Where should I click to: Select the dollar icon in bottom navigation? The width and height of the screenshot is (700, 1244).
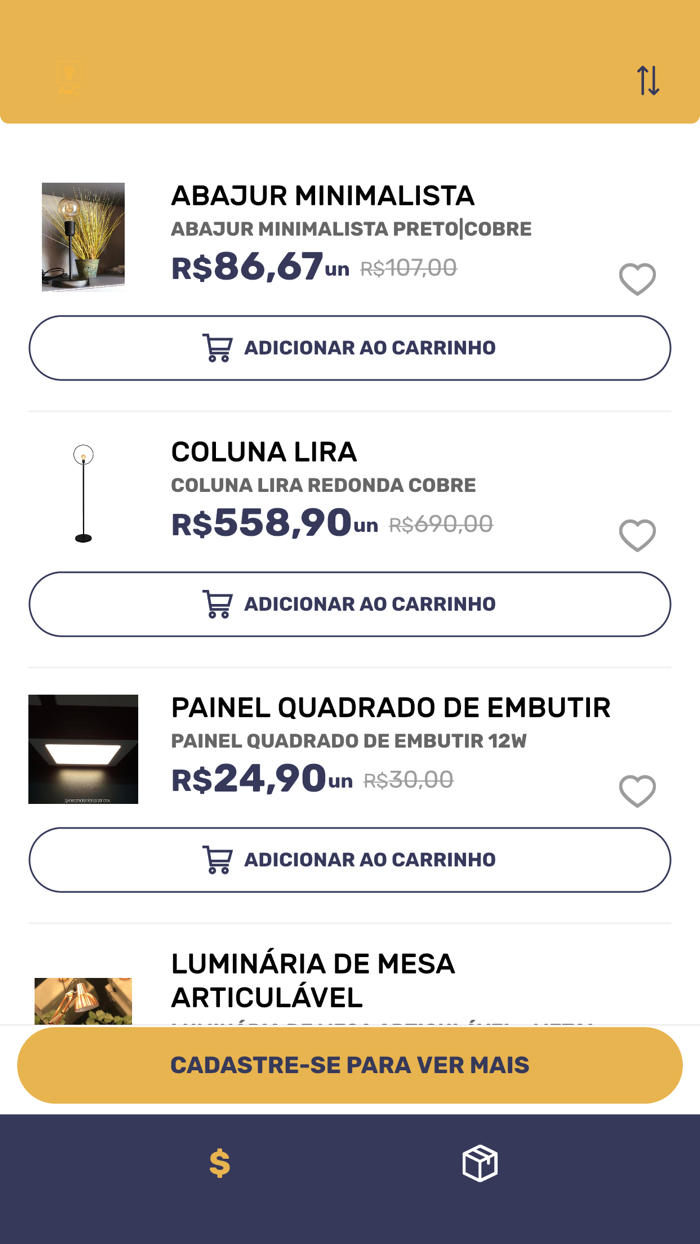coord(219,1163)
